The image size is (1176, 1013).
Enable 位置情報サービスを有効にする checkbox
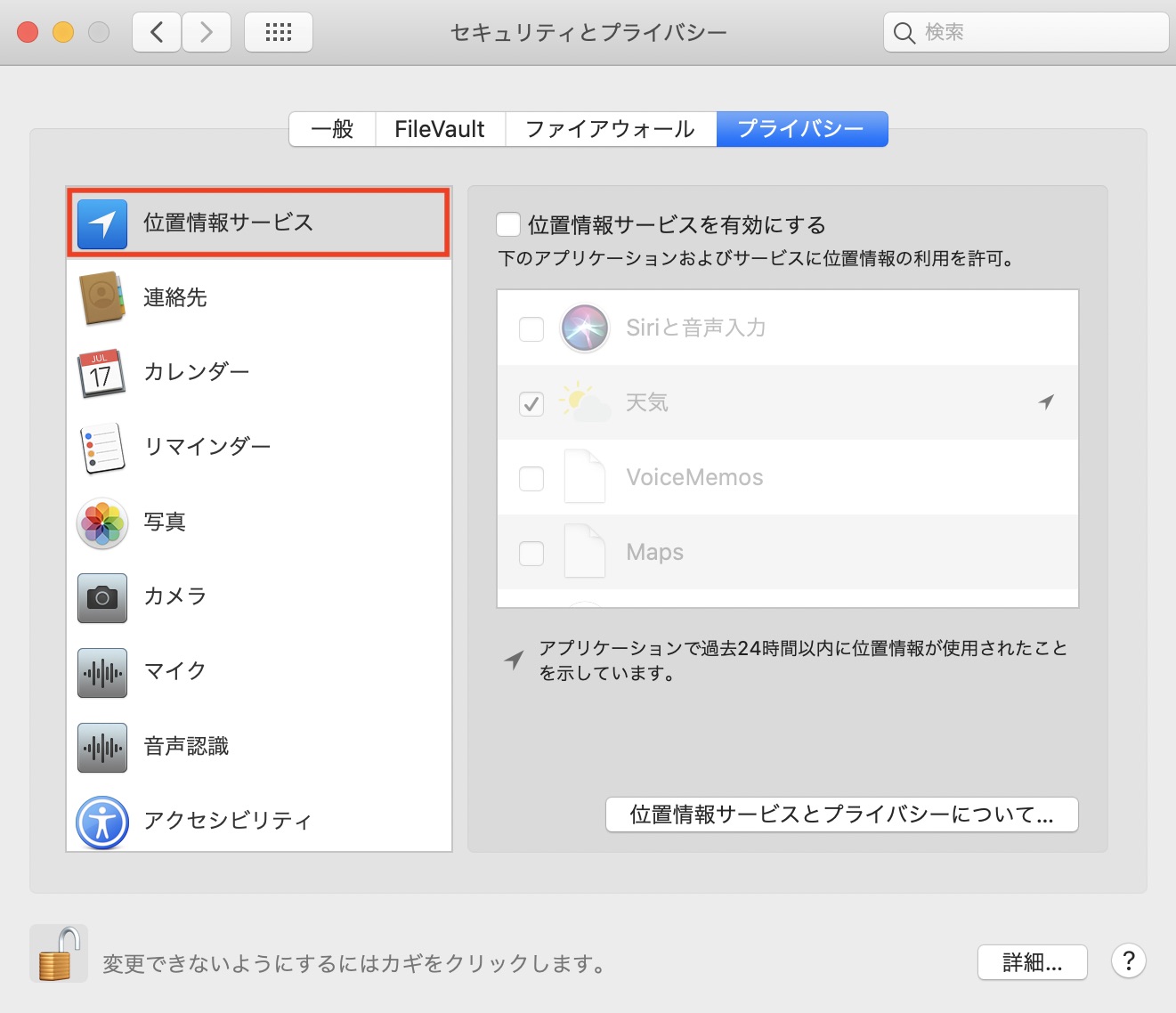(x=508, y=224)
